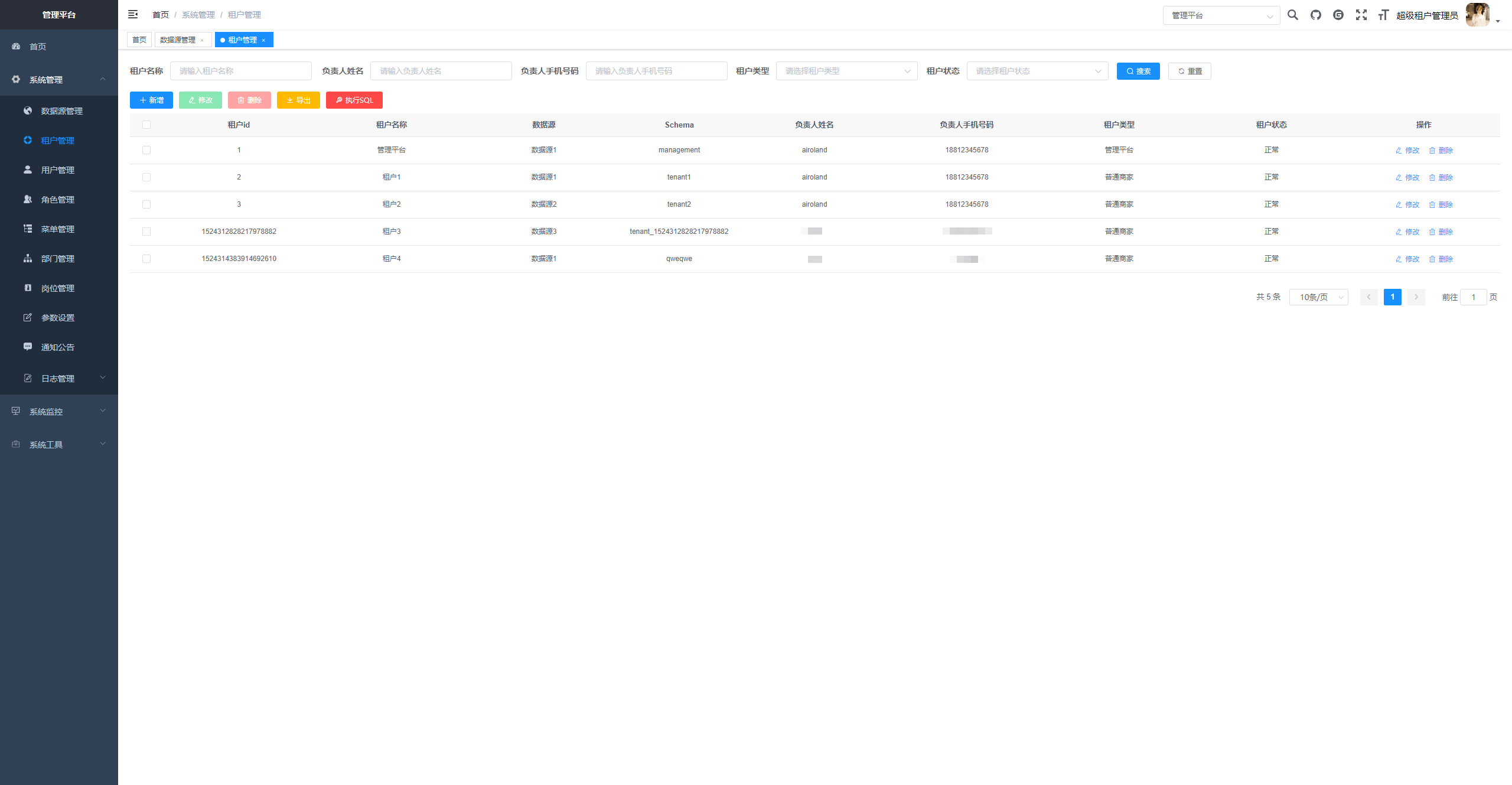Viewport: 1512px width, 785px height.
Task: Open the header search magnifier icon
Action: tap(1293, 15)
